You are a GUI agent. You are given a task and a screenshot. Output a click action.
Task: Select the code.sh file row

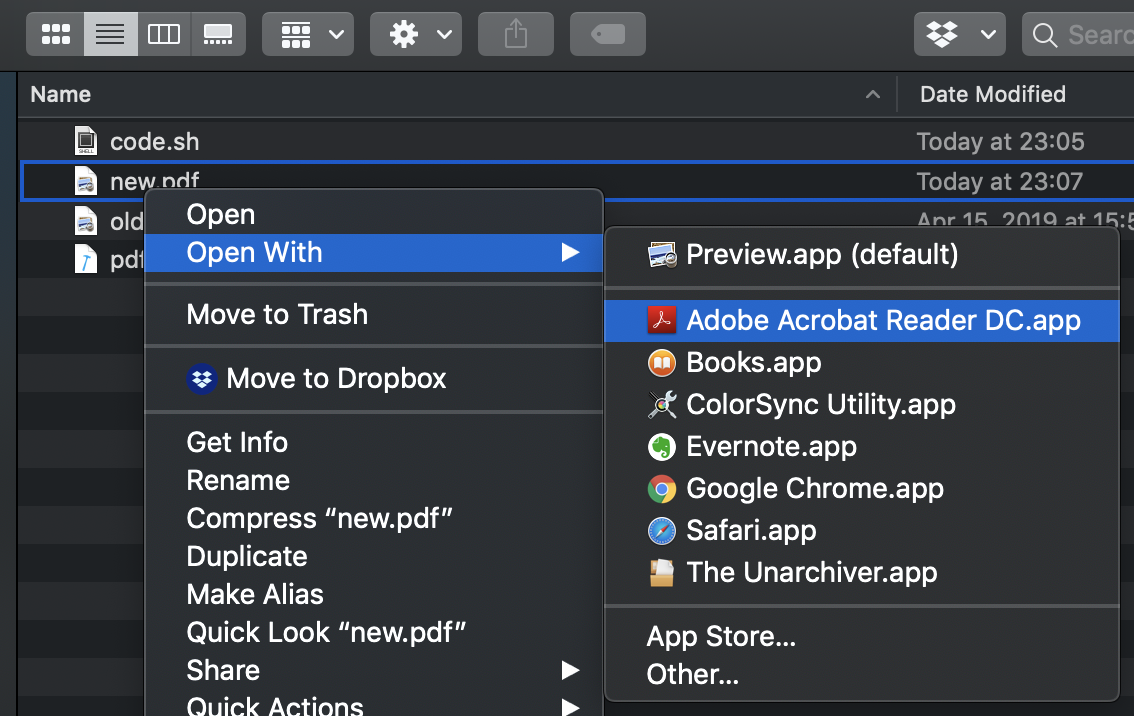coord(576,141)
